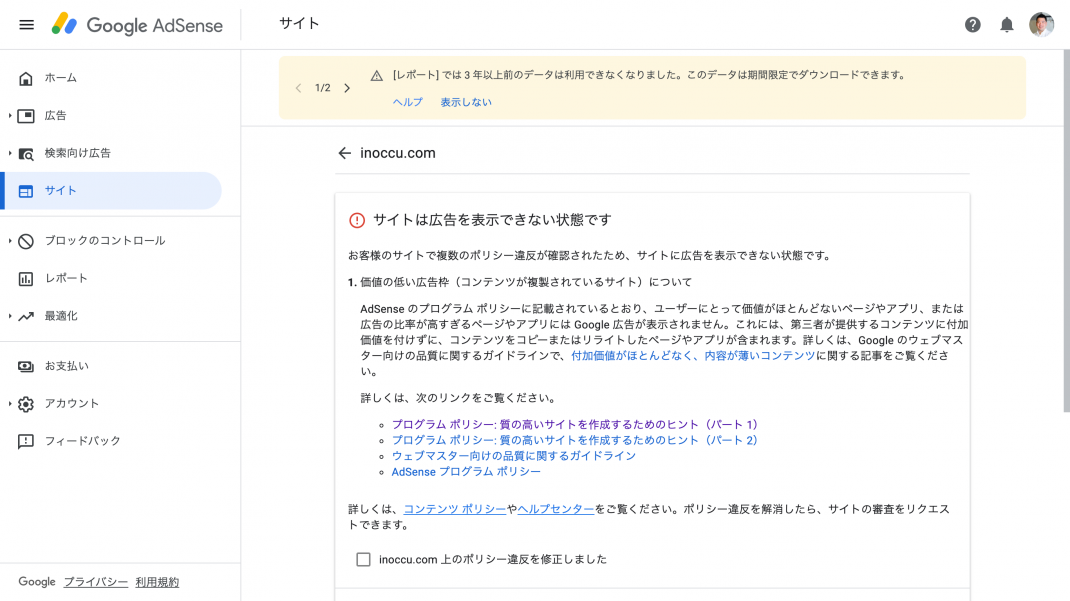The height and width of the screenshot is (601, 1070).
Task: Click the 広告 ads icon
Action: click(x=26, y=116)
